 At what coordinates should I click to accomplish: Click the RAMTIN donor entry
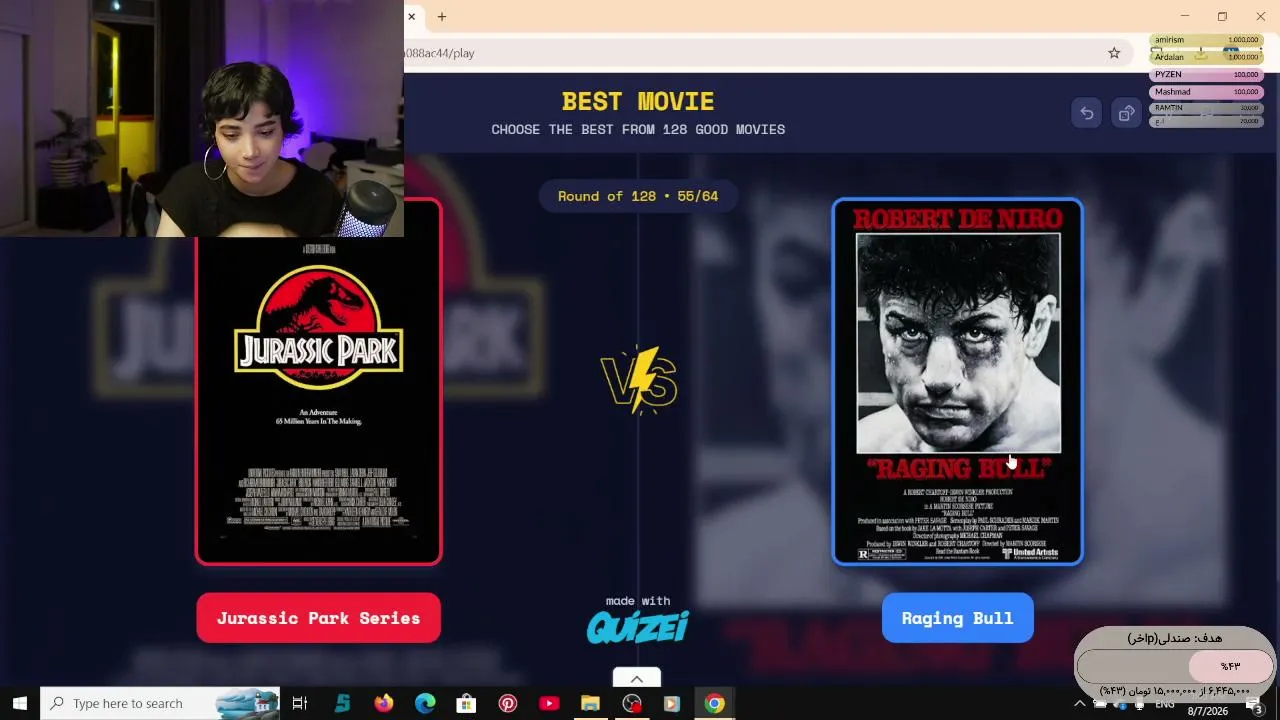point(1206,108)
